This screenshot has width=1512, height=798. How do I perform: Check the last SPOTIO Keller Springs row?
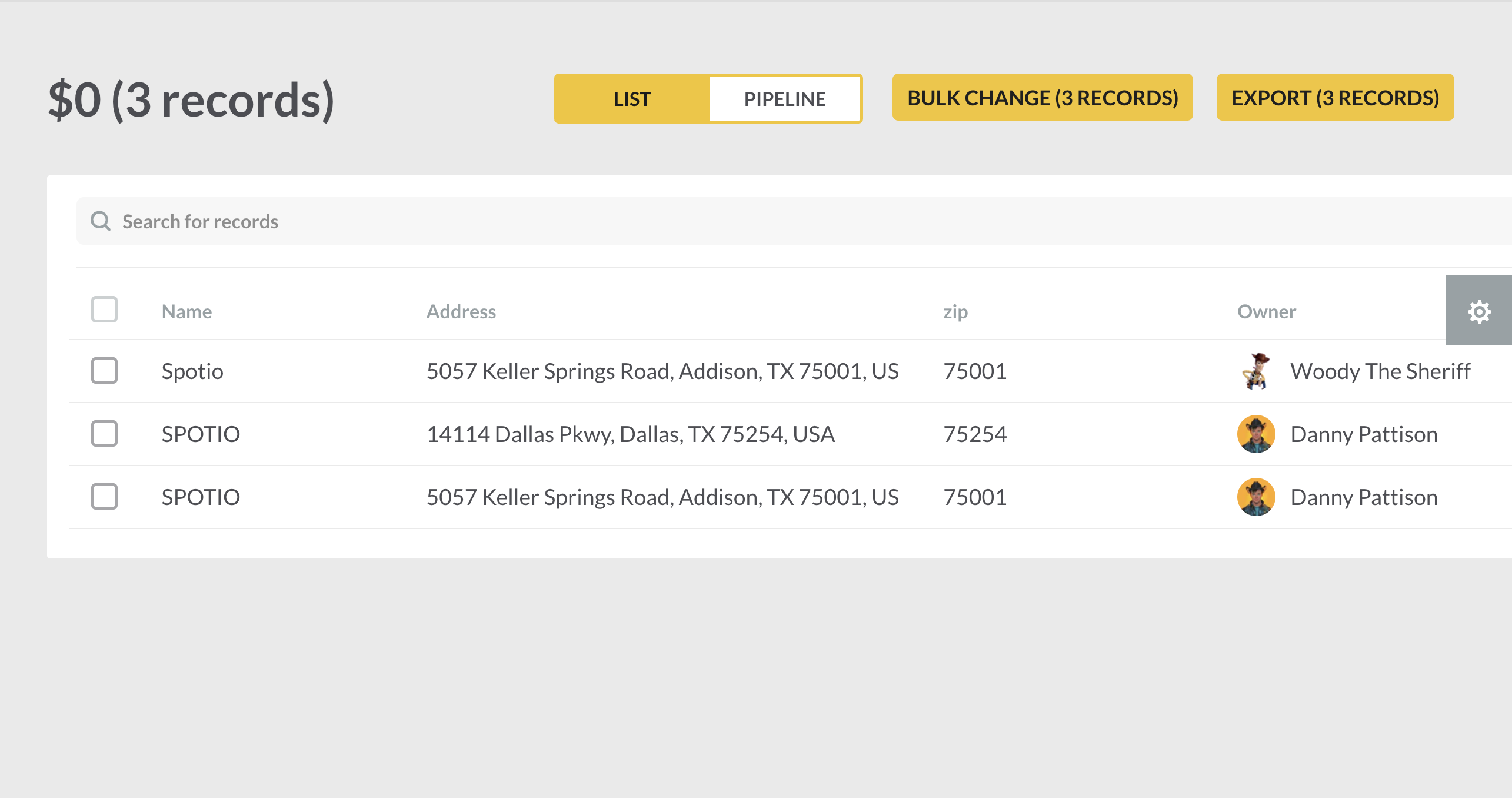[105, 497]
